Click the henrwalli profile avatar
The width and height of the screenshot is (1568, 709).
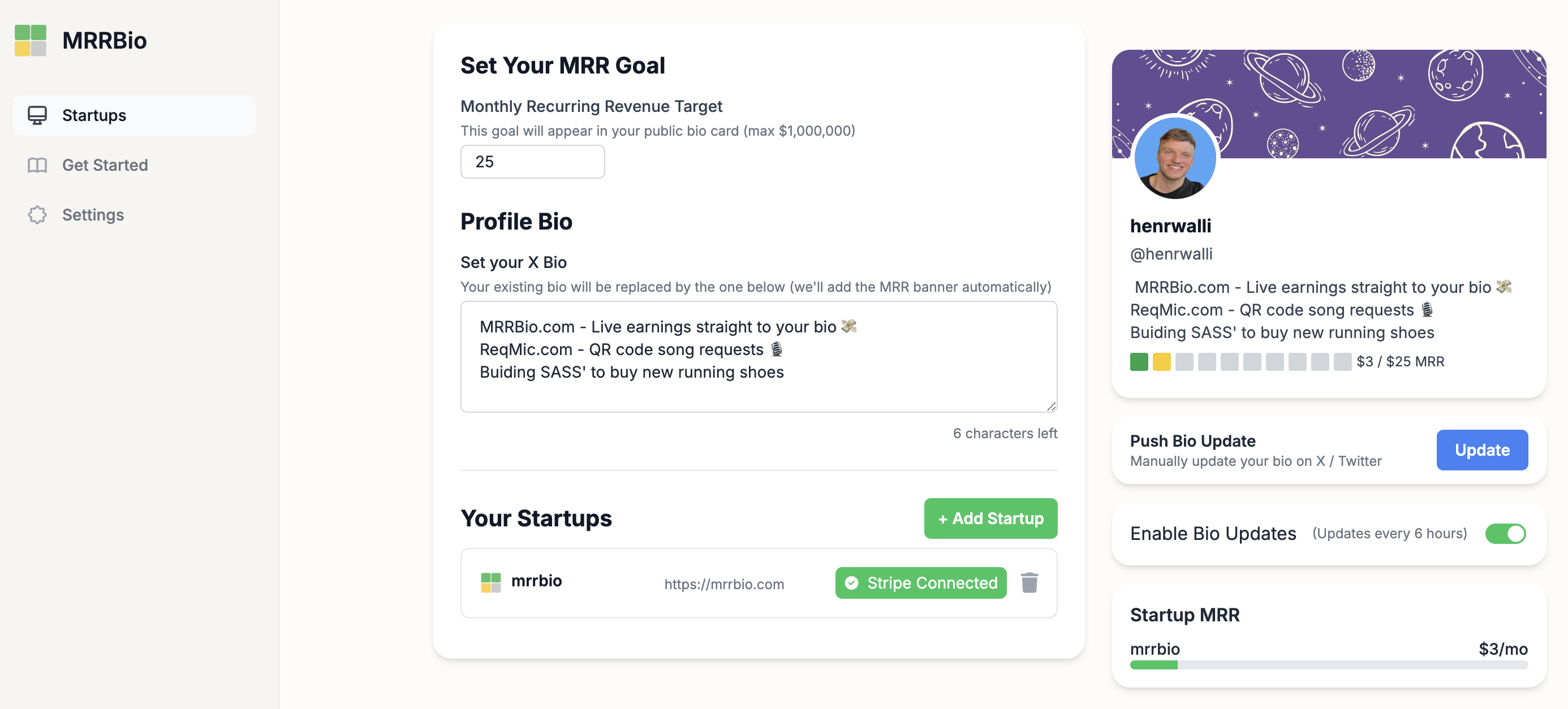1175,158
